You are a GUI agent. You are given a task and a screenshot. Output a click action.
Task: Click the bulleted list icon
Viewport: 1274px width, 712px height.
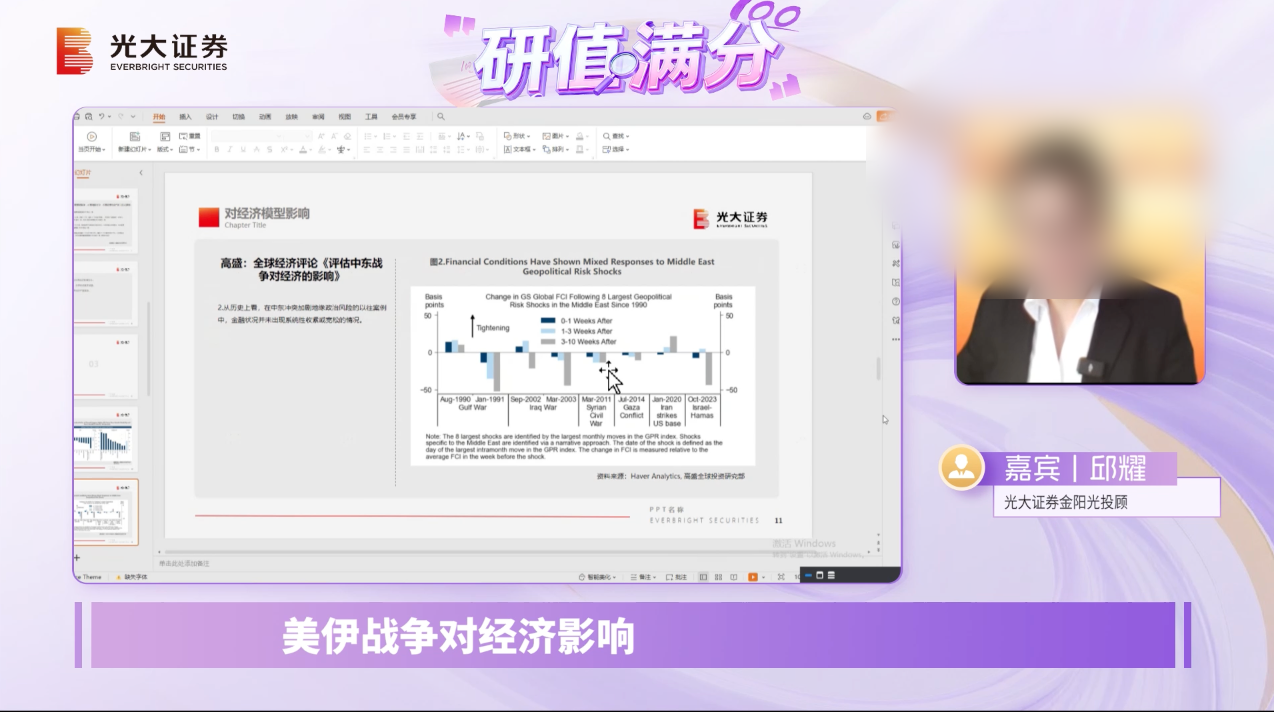369,136
